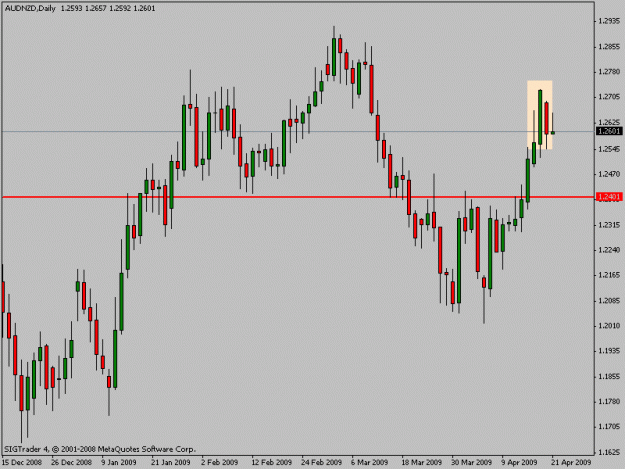This screenshot has width=625, height=469.
Task: Click the 9 Apr 2009 date label
Action: click(519, 462)
